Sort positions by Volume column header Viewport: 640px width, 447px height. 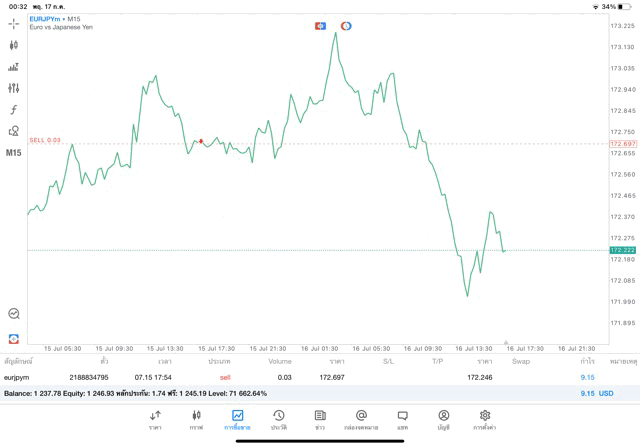click(280, 360)
